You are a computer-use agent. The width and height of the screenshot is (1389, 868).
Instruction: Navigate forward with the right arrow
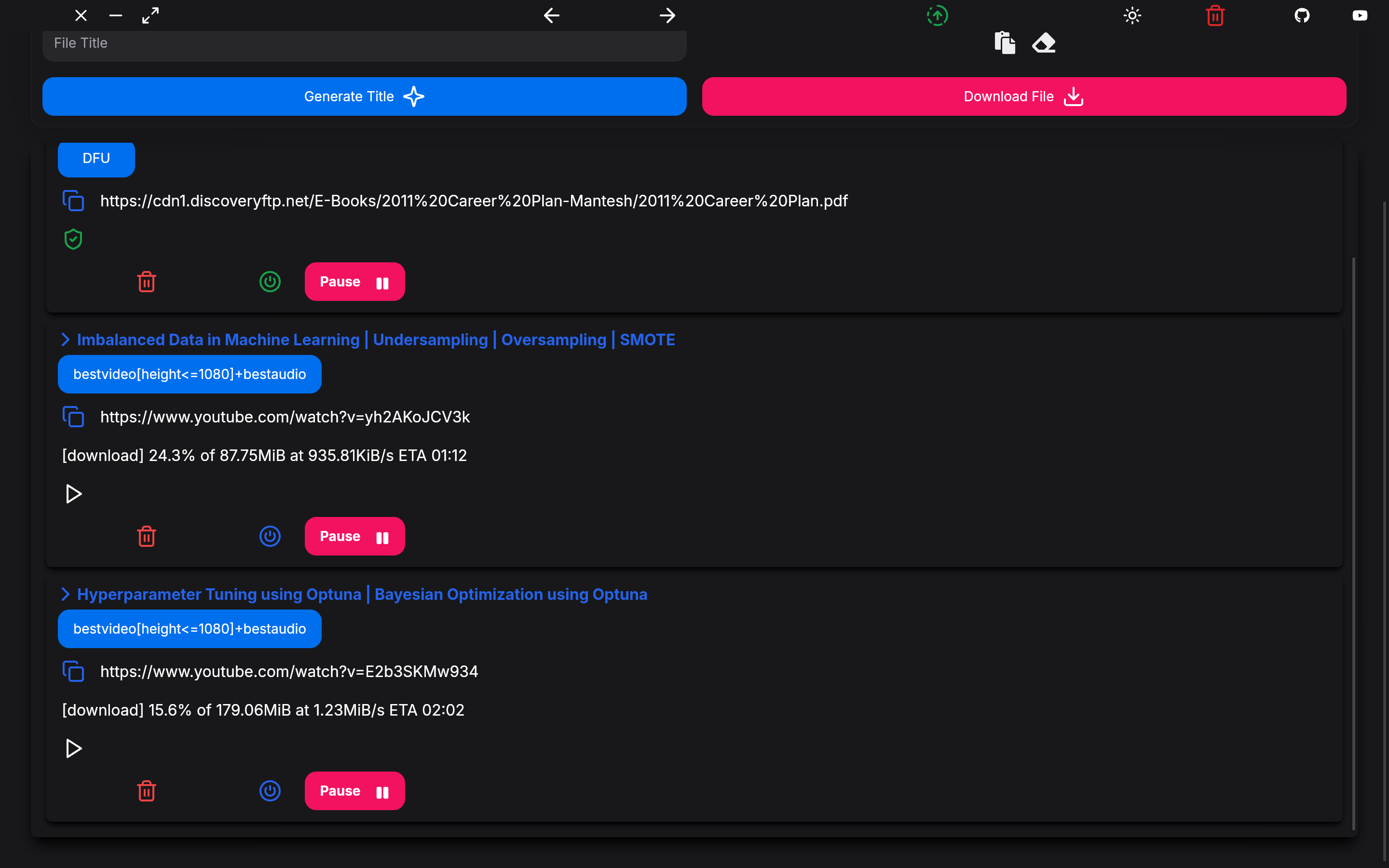tap(667, 15)
